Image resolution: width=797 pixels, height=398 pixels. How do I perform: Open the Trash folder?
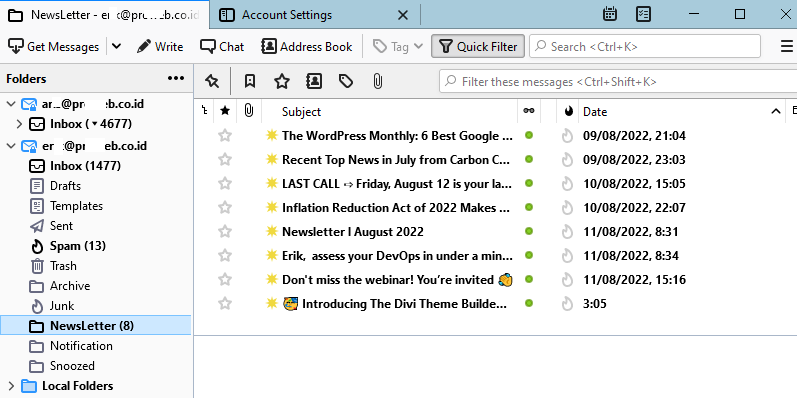[63, 266]
